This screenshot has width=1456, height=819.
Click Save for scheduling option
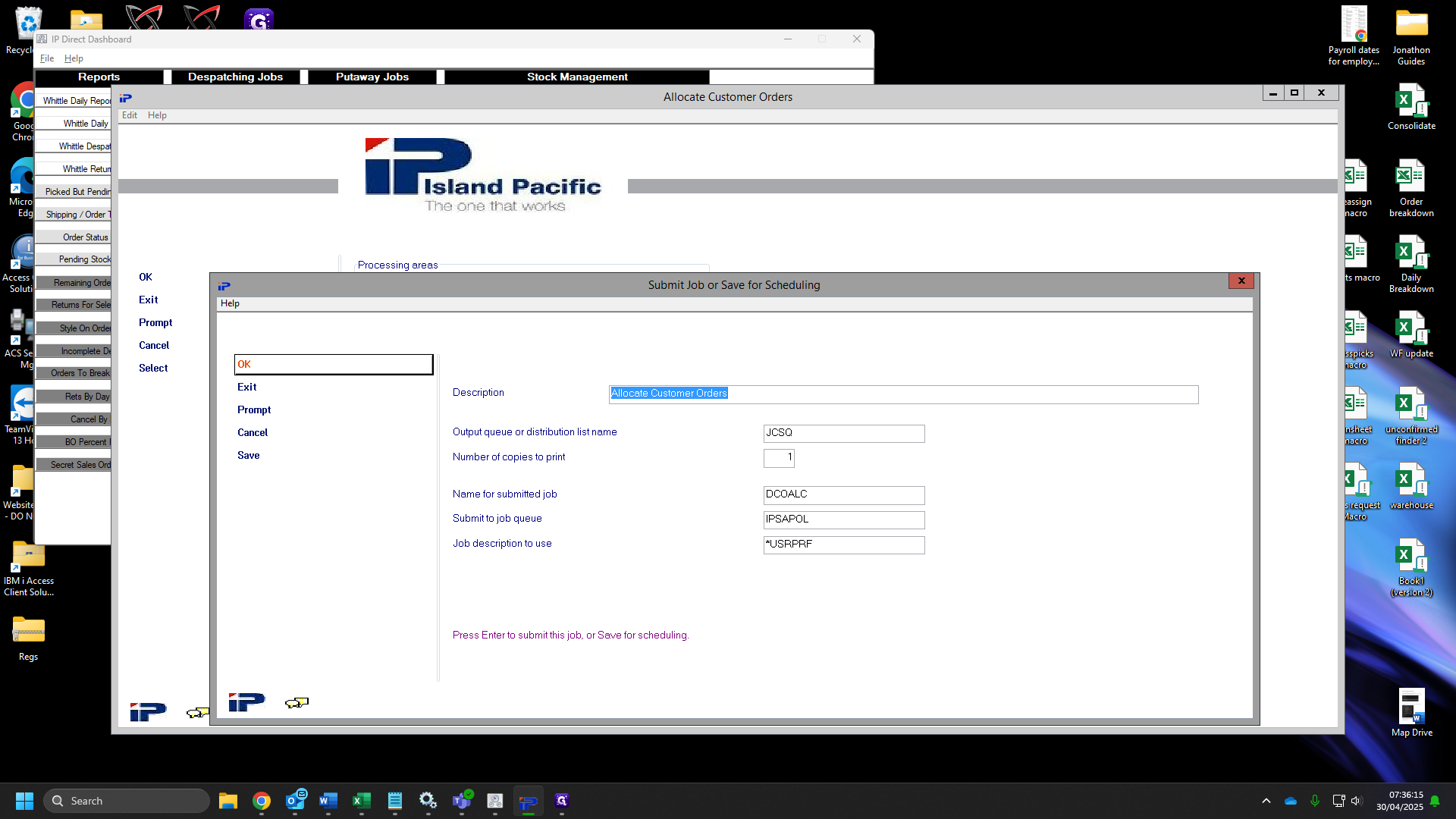point(249,456)
